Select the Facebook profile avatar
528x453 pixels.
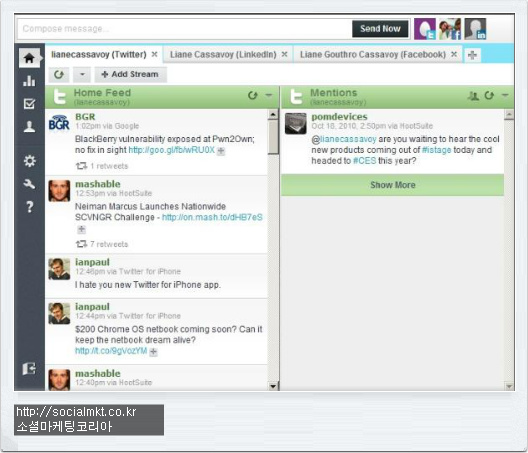[450, 29]
